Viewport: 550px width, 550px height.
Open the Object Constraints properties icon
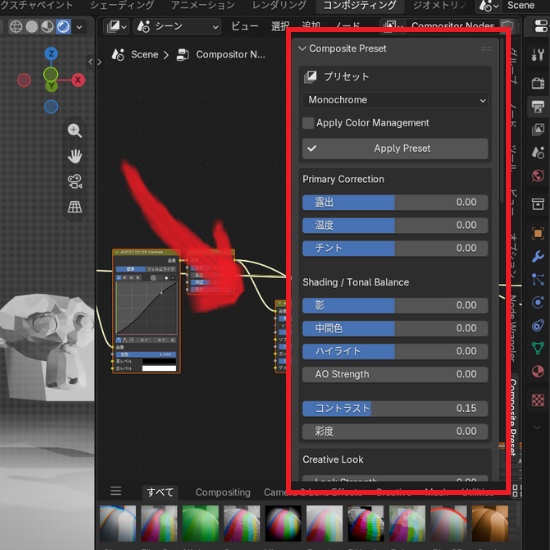click(538, 326)
